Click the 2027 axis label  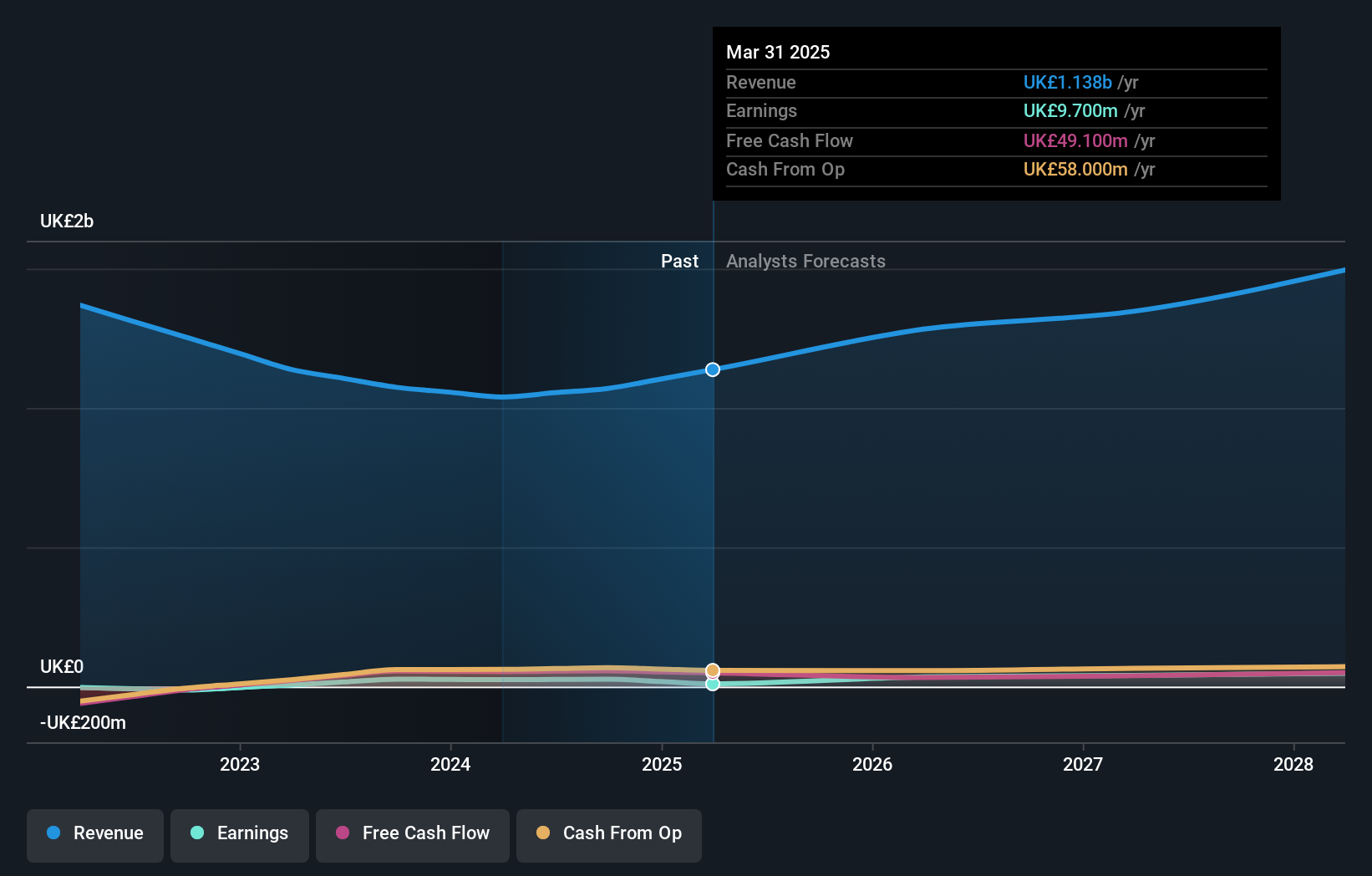1083,764
